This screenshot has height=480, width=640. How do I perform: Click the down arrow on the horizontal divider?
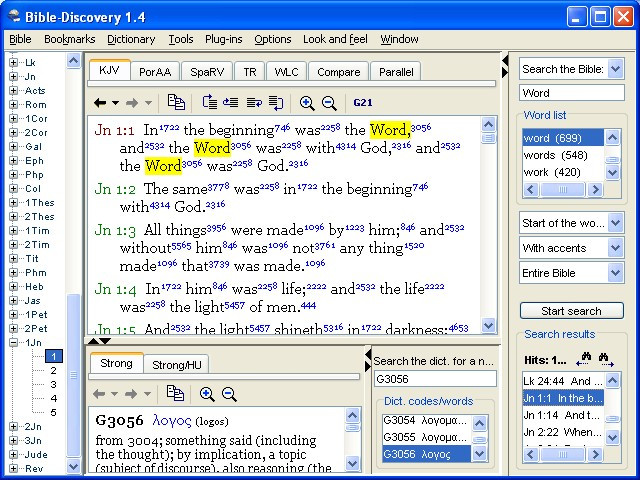pyautogui.click(x=105, y=341)
